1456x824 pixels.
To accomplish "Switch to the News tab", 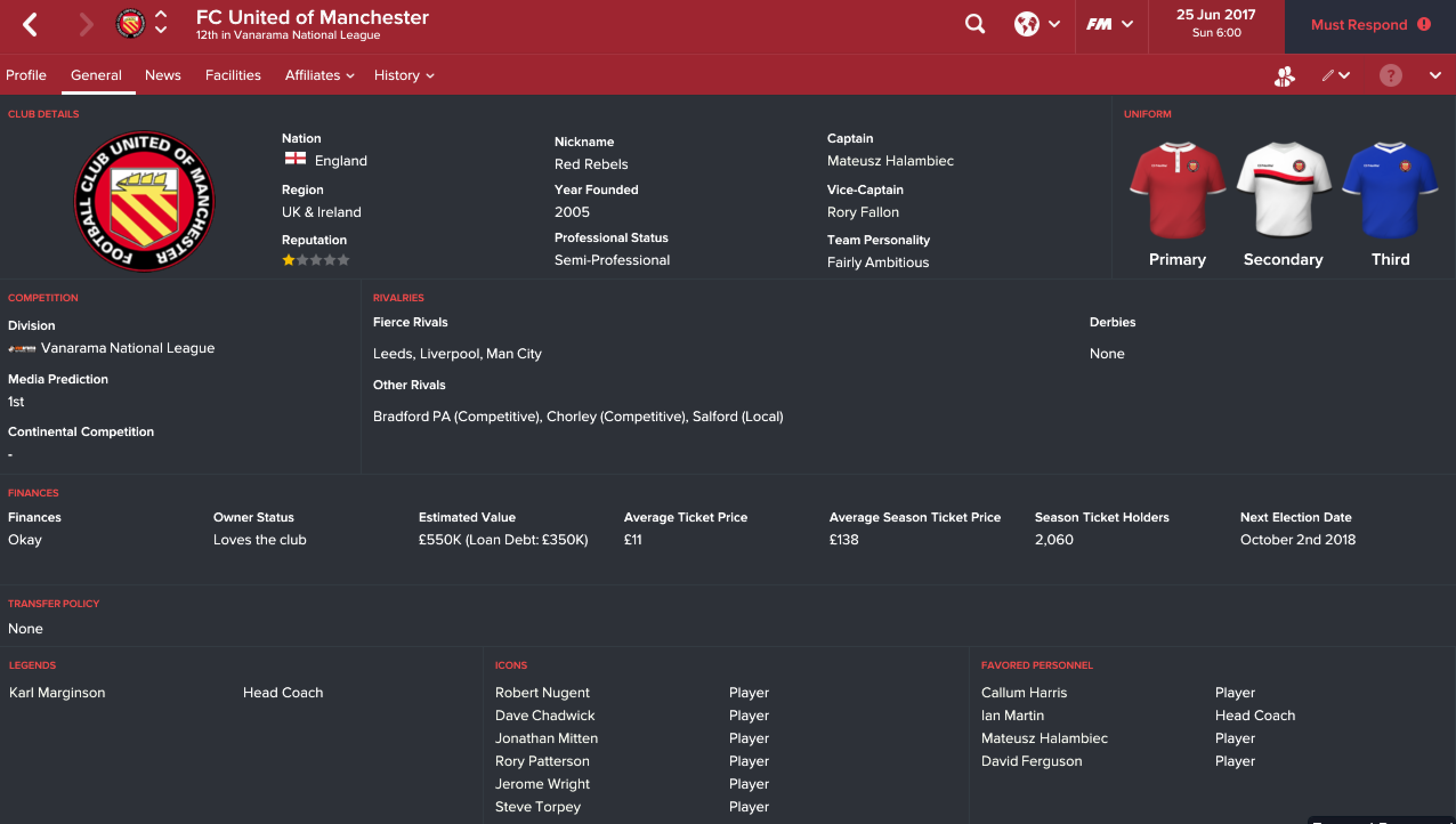I will [163, 75].
